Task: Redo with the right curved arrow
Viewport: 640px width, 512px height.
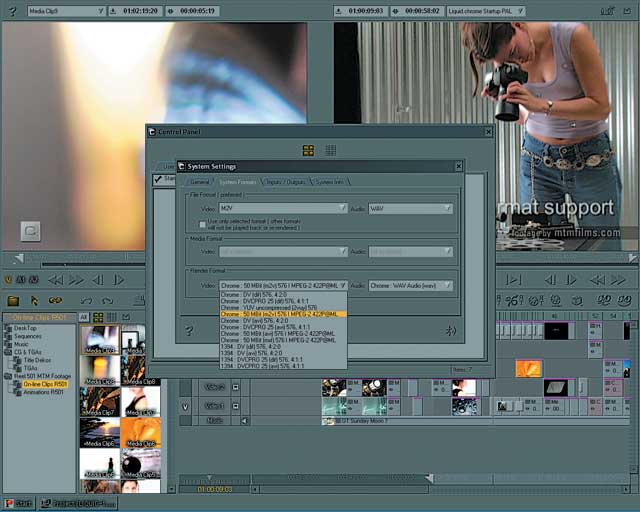Action: tap(107, 301)
